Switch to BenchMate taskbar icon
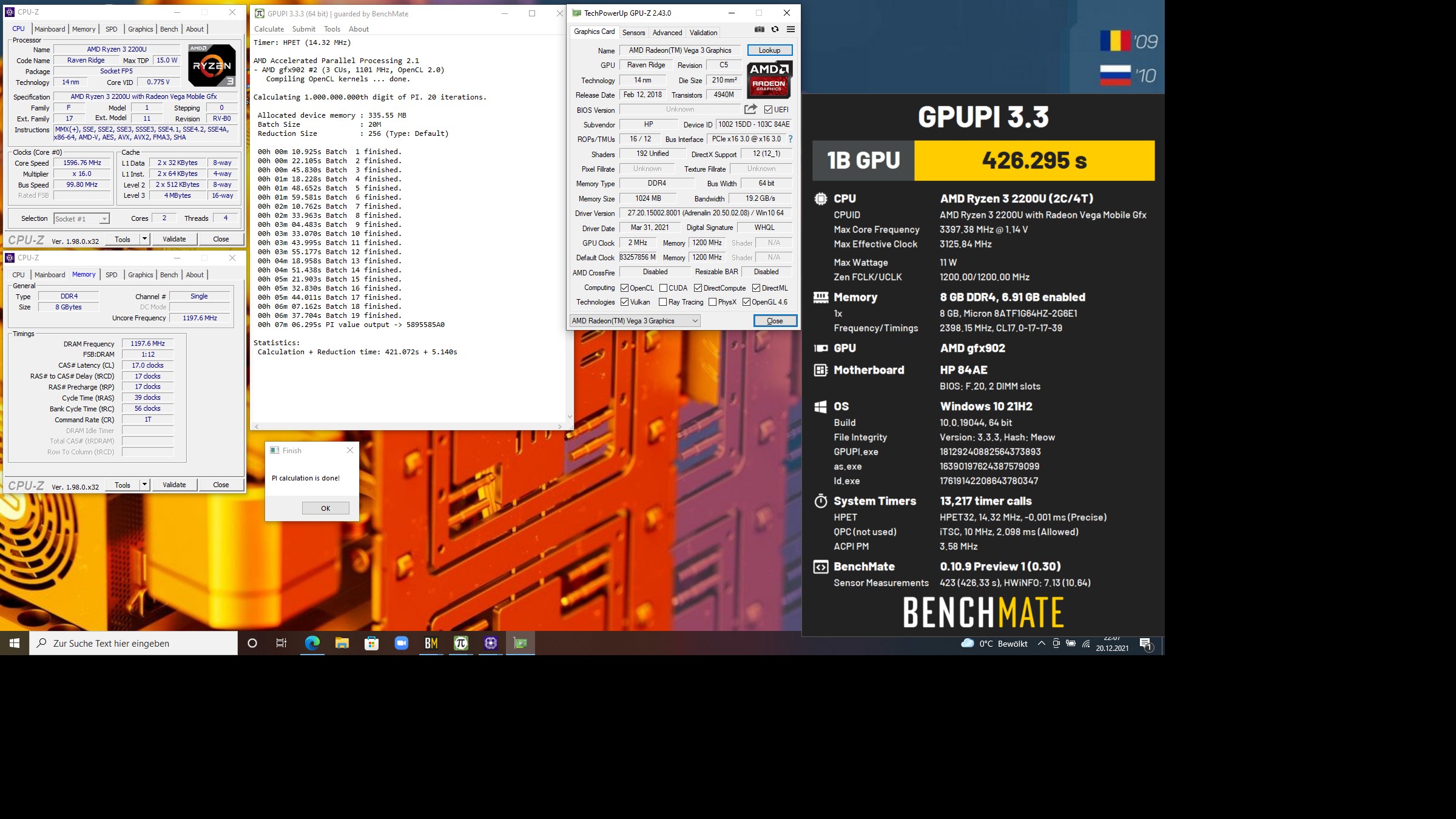1456x819 pixels. (x=431, y=643)
